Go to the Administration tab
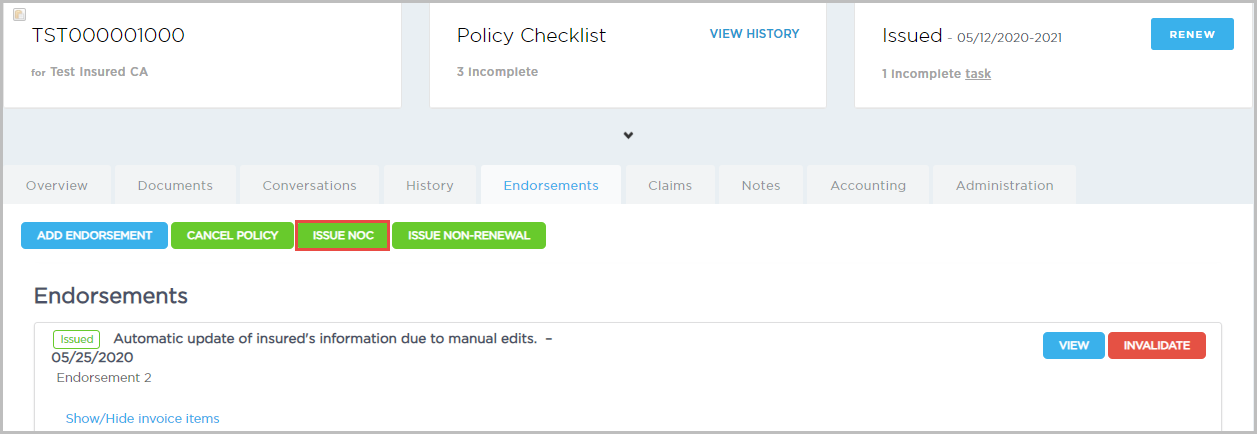Viewport: 1257px width, 434px height. click(1004, 185)
